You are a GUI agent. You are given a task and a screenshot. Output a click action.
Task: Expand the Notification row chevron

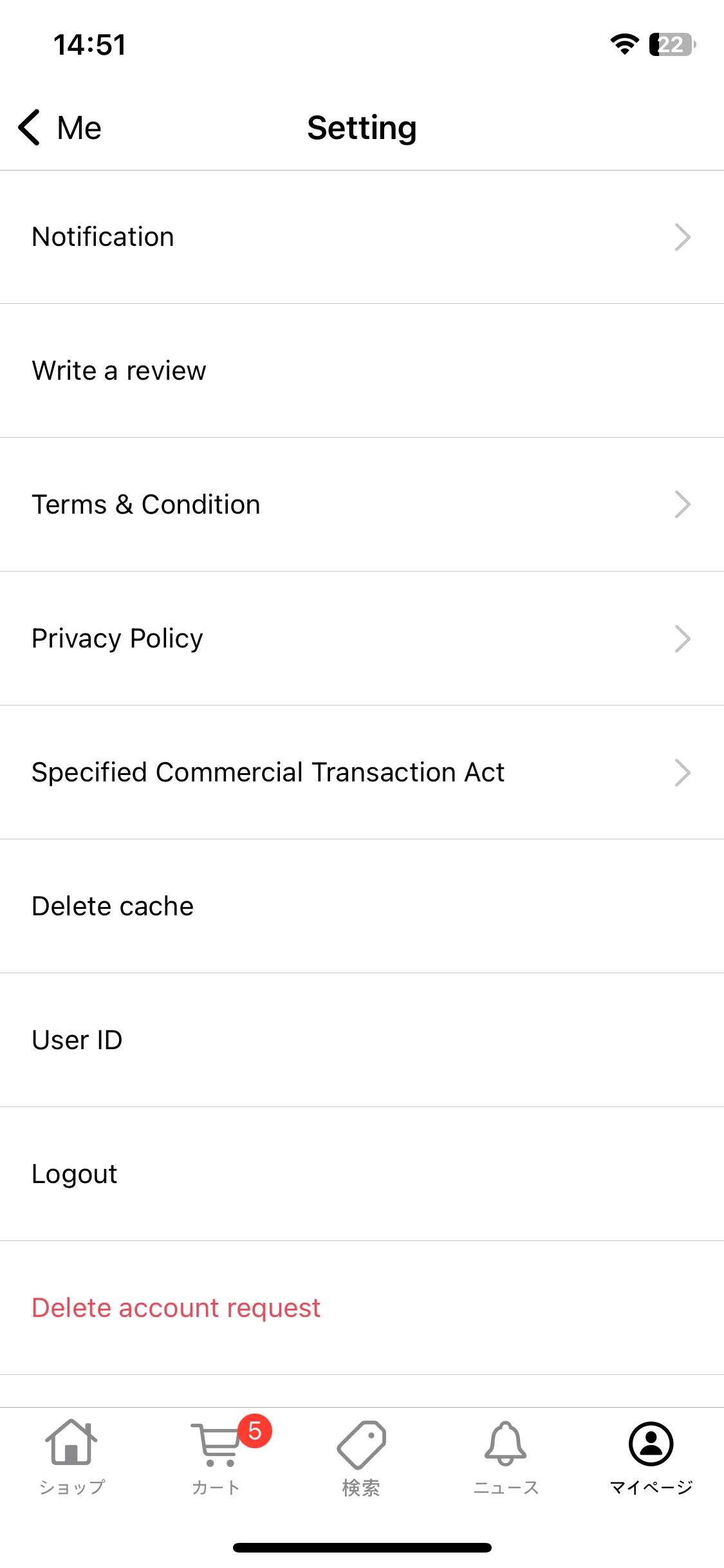point(682,237)
